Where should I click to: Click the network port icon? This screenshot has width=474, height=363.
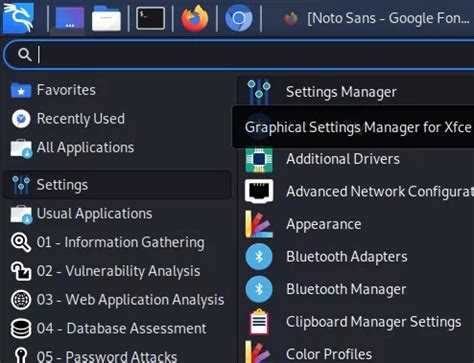pos(259,191)
